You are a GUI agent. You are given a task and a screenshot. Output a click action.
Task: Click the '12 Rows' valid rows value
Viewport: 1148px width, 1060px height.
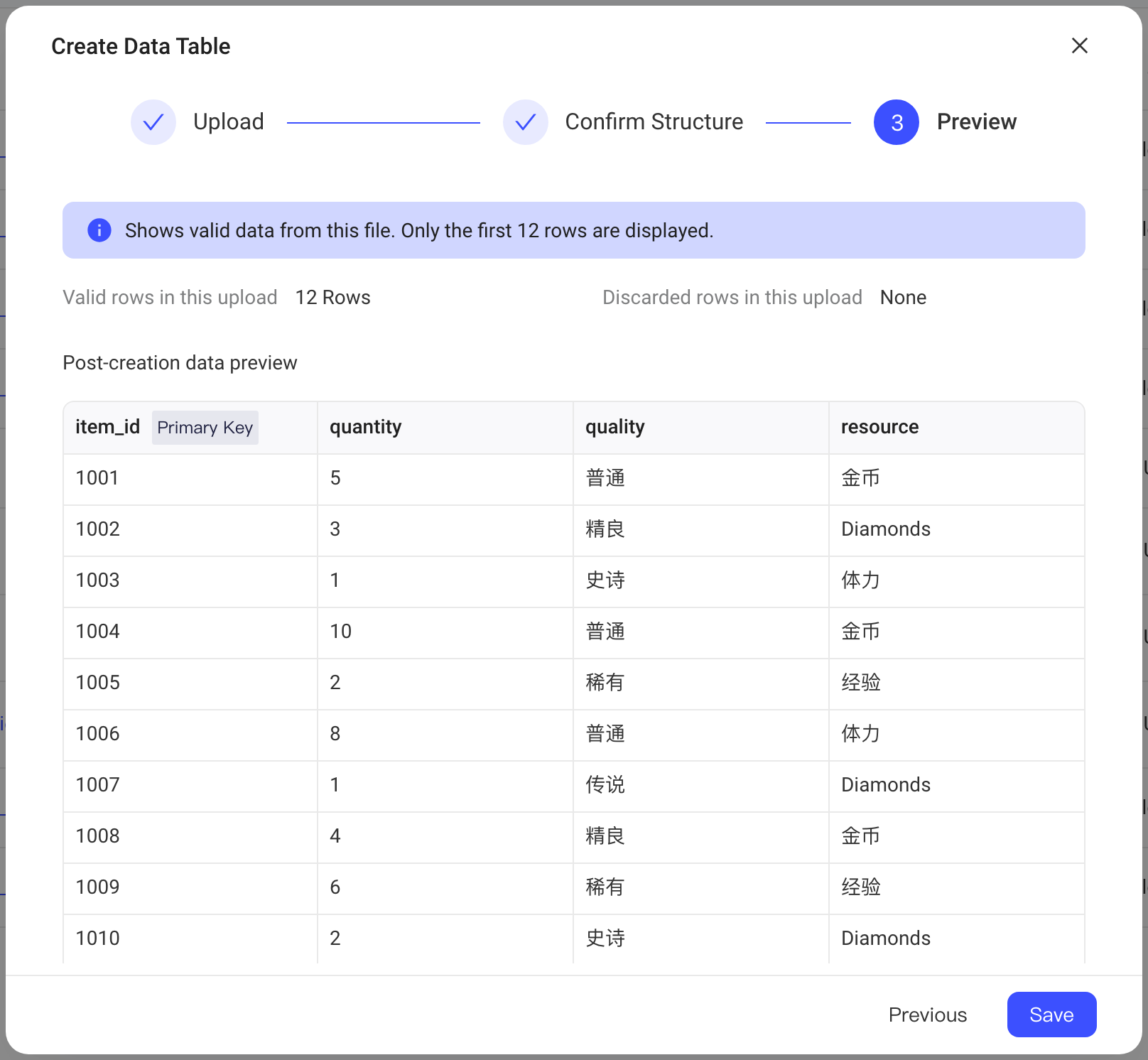(332, 297)
